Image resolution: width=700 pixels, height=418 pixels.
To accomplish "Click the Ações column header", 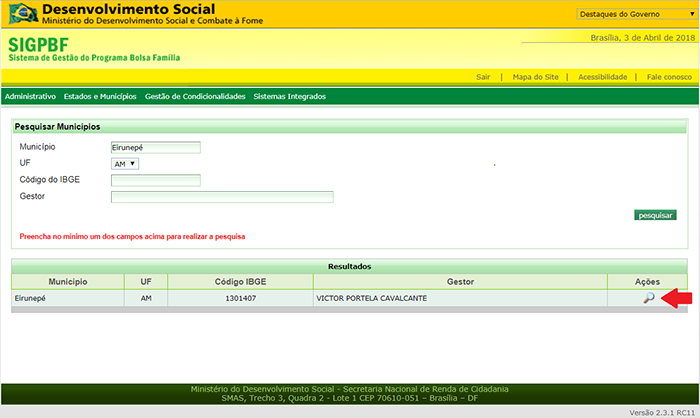I will [x=647, y=282].
